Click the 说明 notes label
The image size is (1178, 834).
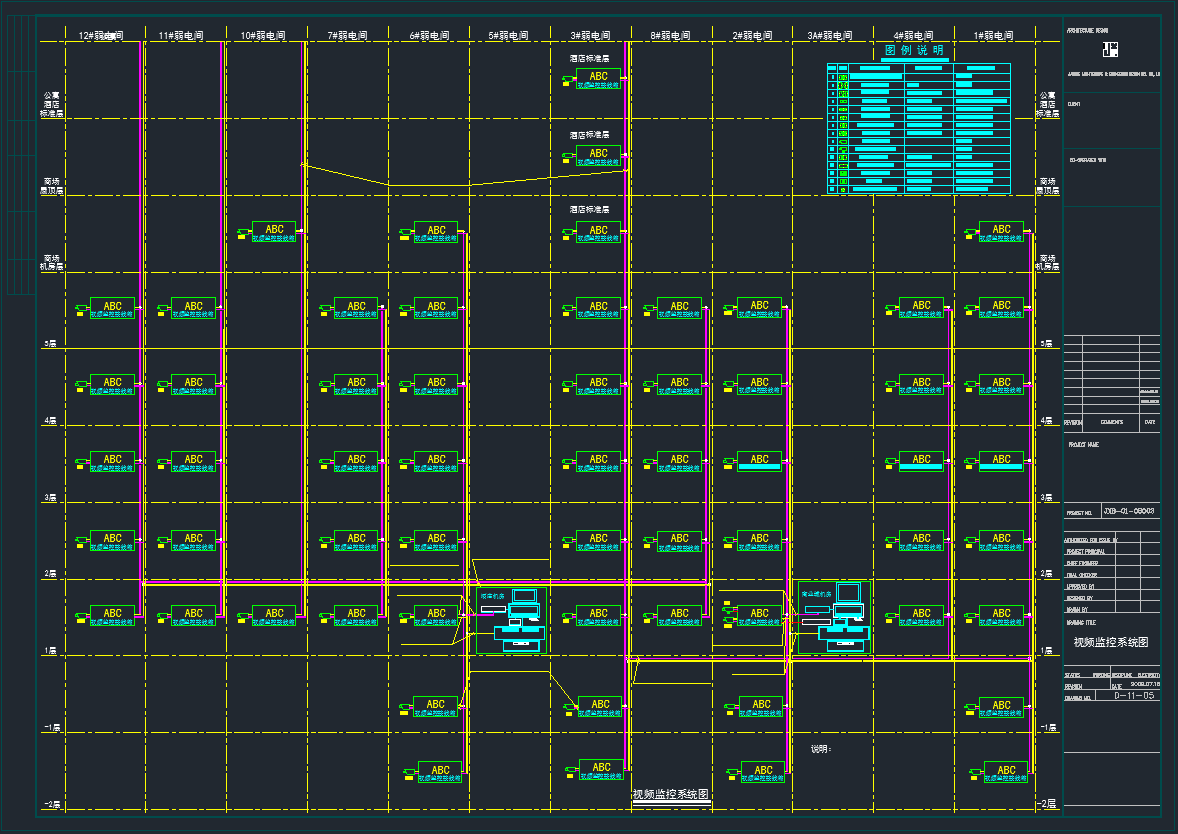[821, 748]
